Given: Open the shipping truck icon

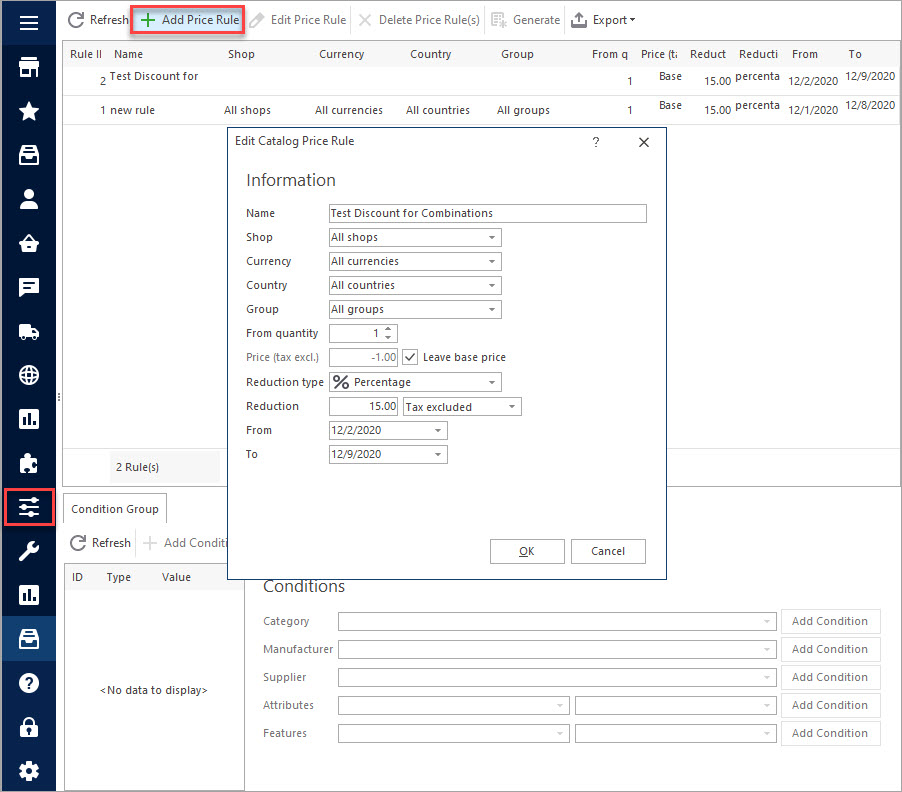Looking at the screenshot, I should tap(29, 331).
